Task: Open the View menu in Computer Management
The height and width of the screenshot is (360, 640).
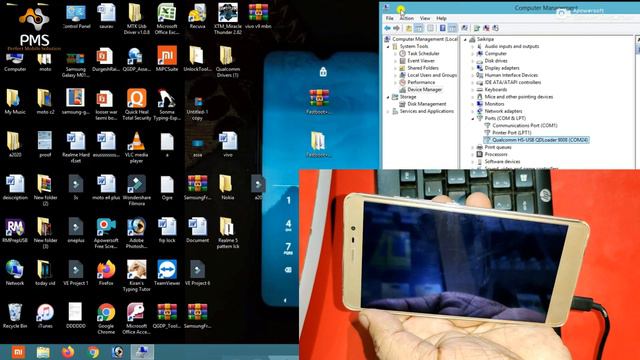Action: pos(425,18)
